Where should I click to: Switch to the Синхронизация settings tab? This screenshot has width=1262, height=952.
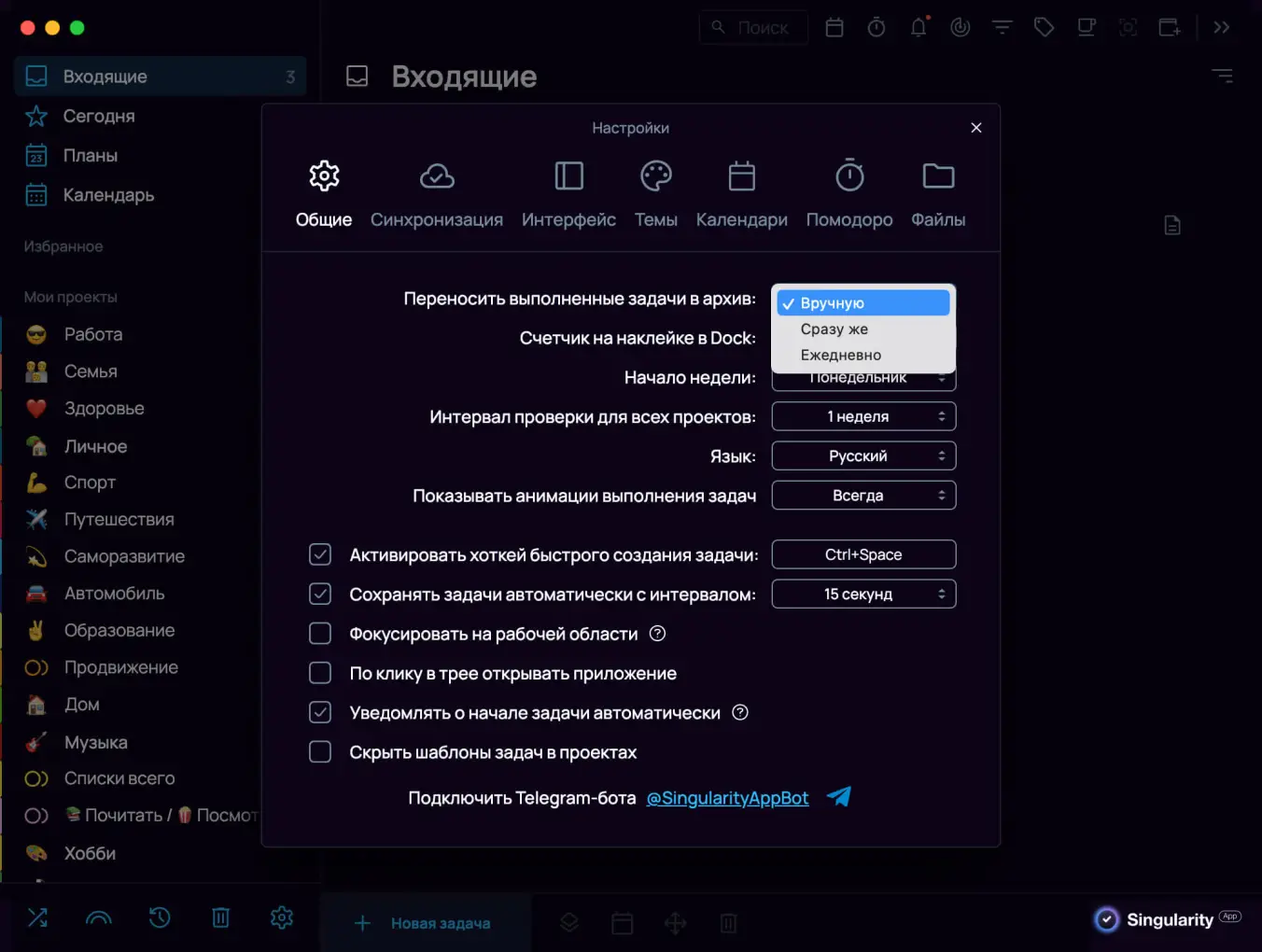pos(436,191)
